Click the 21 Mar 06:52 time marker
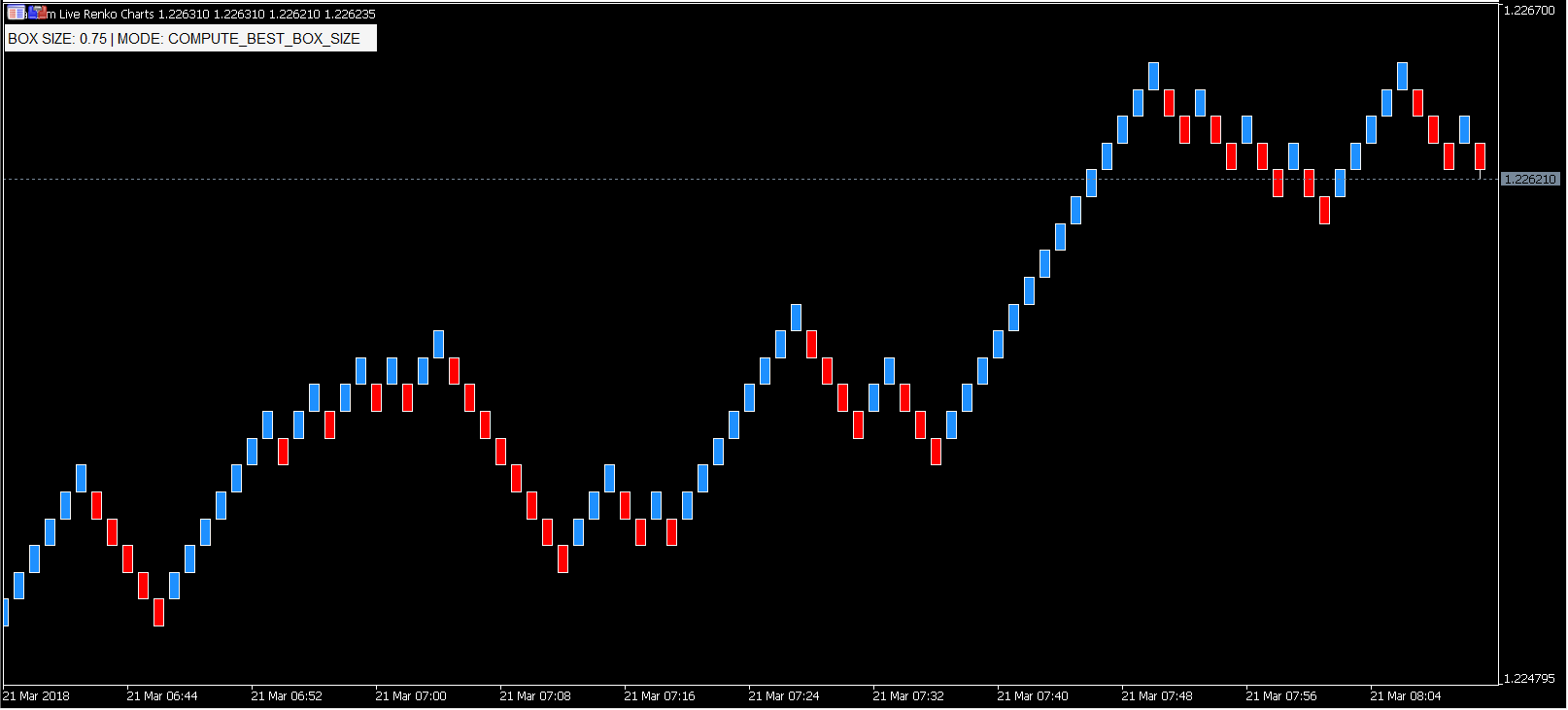Viewport: 1568px width, 710px height. (x=287, y=696)
